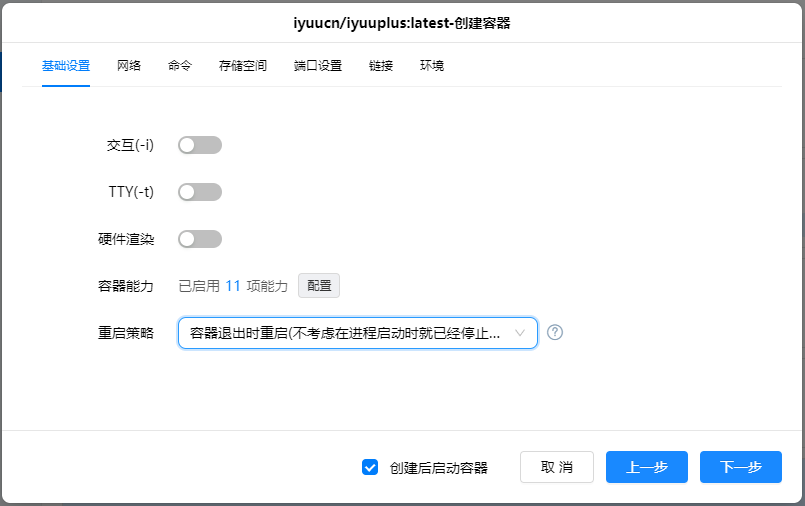Go to the 存储空间 tab
The height and width of the screenshot is (506, 805).
(x=243, y=66)
